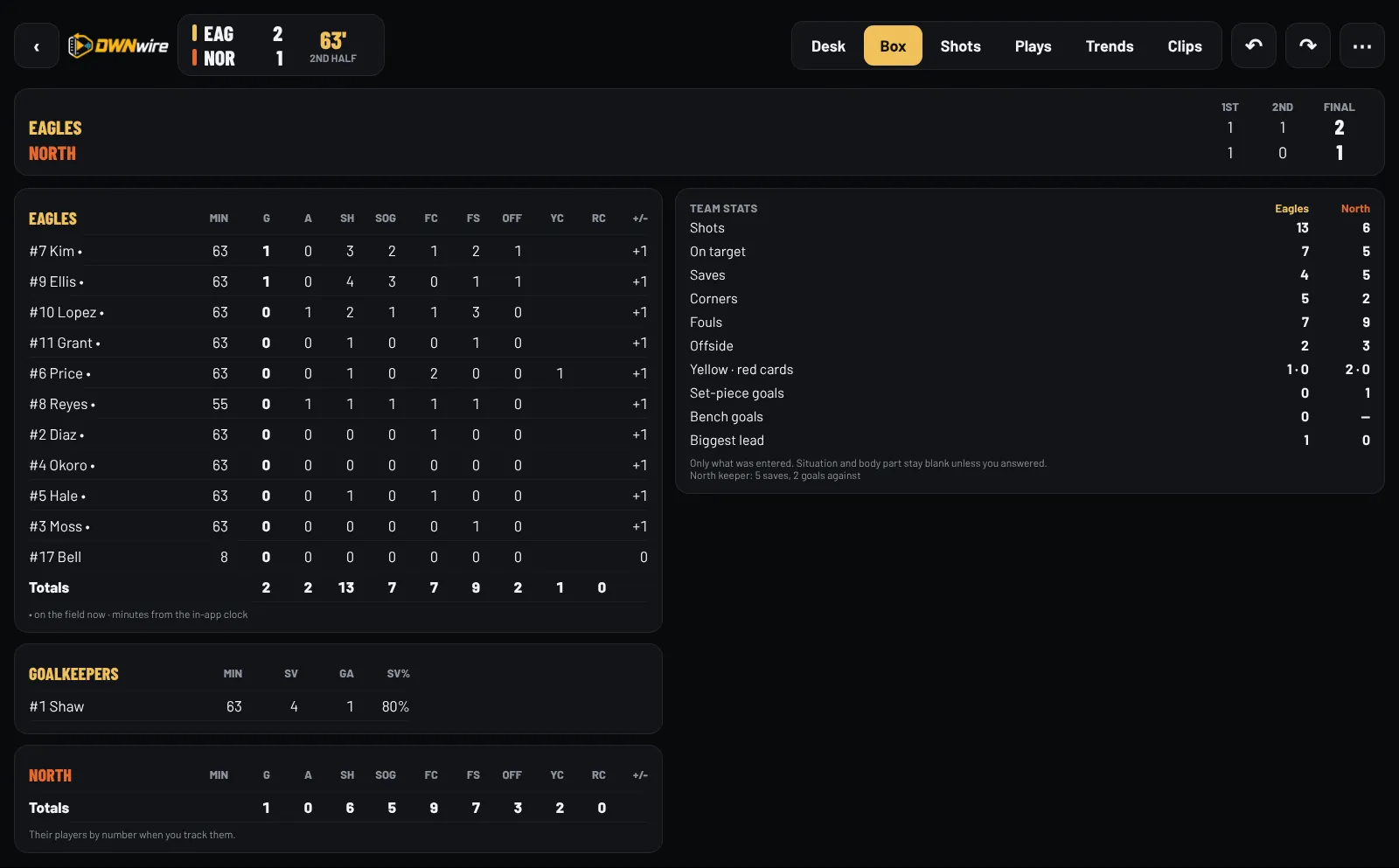Click the EAGLES player table heading
1399x868 pixels.
(52, 219)
